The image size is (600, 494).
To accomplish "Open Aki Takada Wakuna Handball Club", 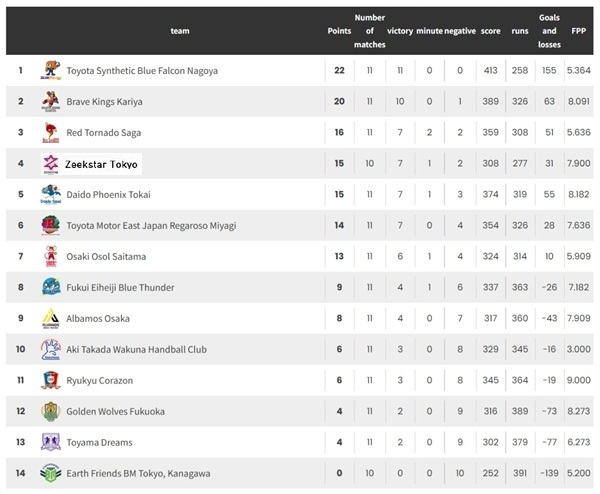I will (x=136, y=350).
